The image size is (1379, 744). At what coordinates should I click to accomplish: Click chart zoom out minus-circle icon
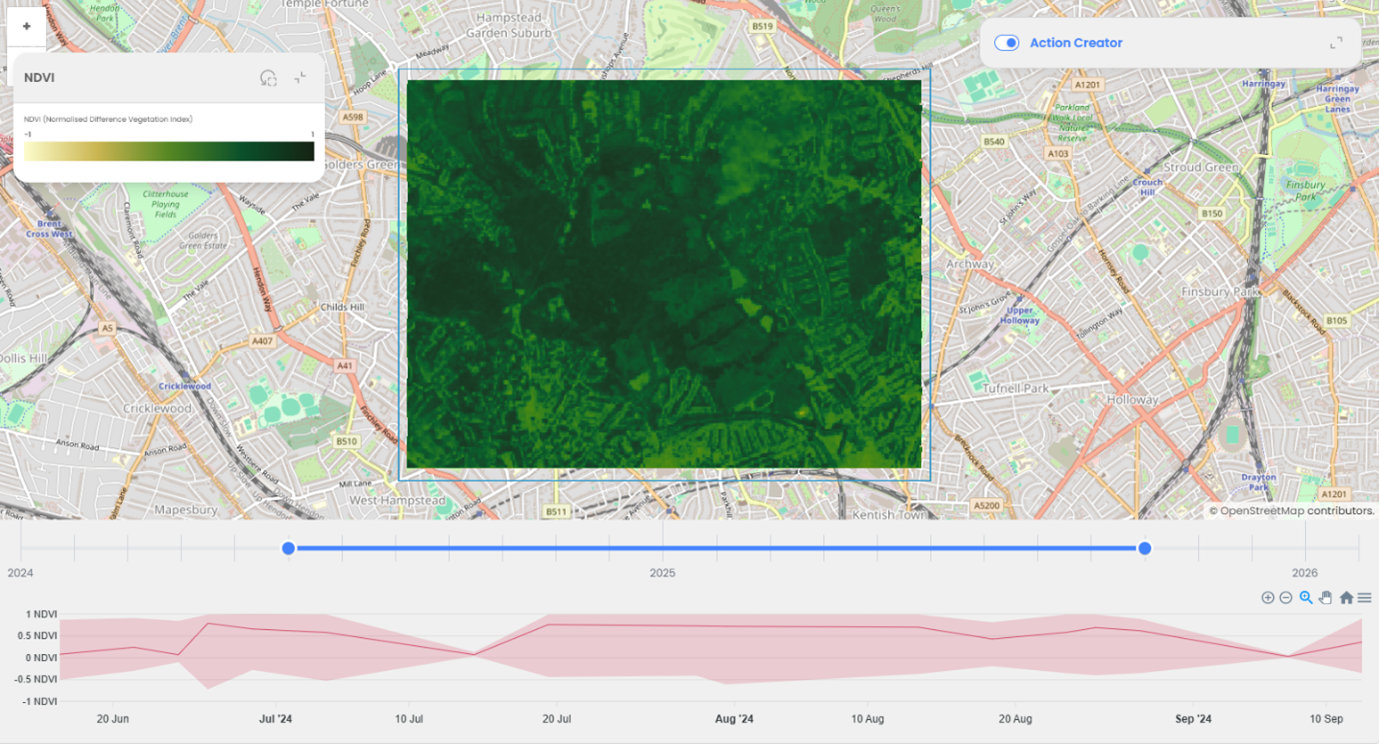(1286, 598)
